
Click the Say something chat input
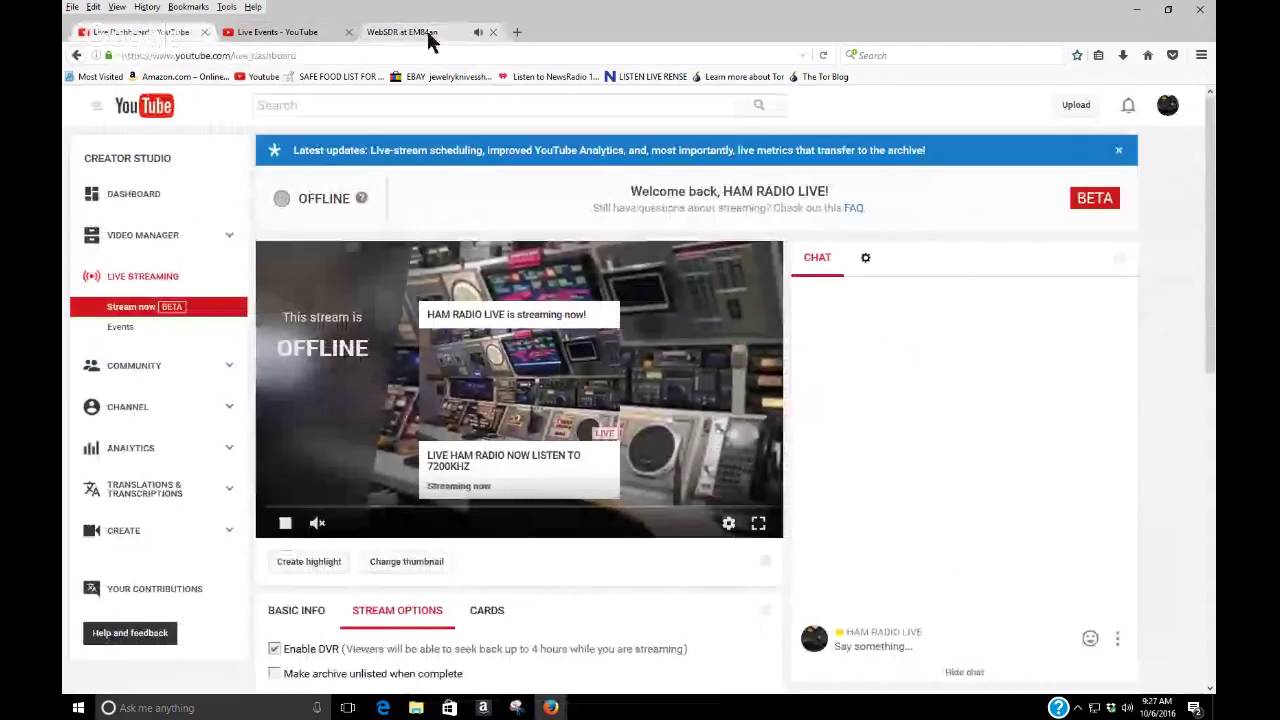click(x=873, y=646)
